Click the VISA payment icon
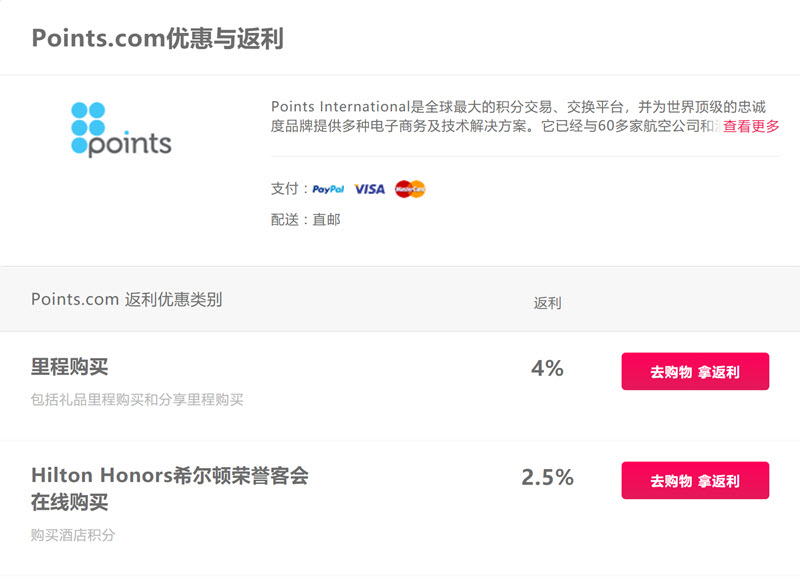 pos(369,189)
